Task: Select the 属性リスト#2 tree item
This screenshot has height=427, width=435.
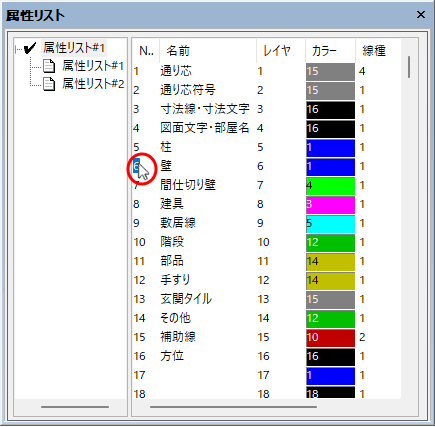Action: coord(93,84)
